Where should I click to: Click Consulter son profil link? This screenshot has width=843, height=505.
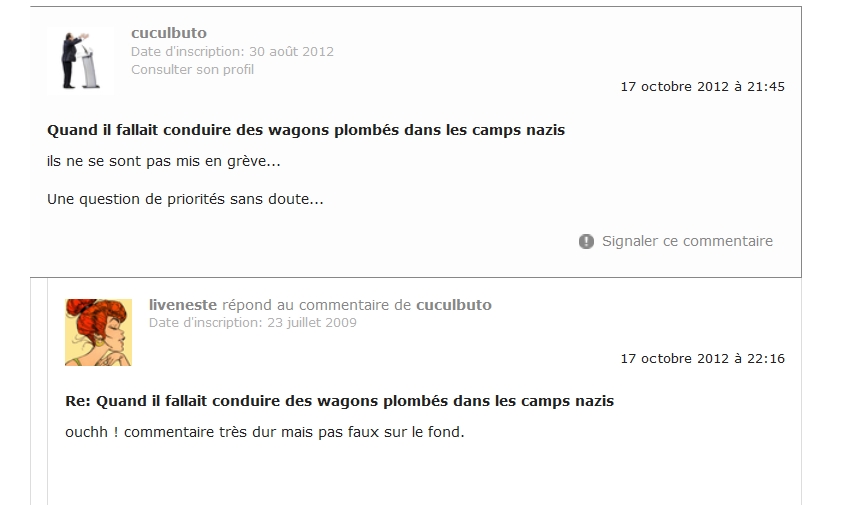(x=192, y=69)
